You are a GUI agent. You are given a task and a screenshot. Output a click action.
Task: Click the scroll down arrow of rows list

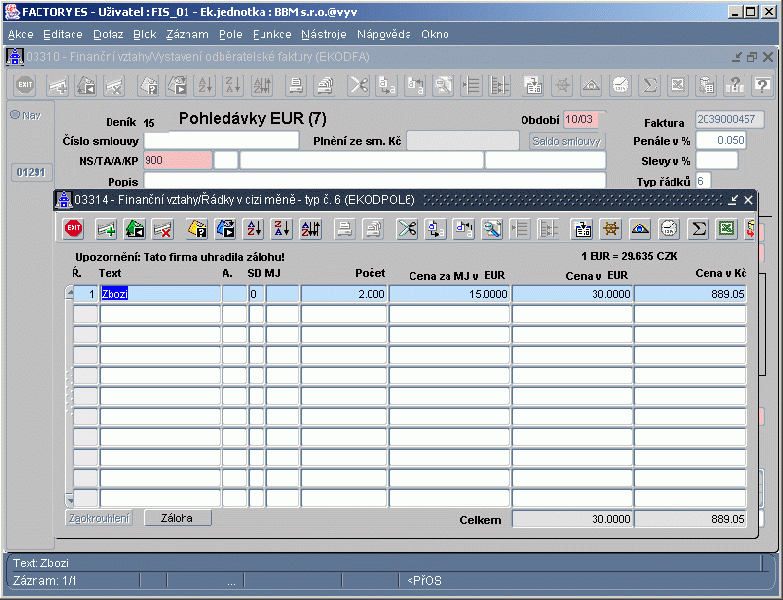[69, 499]
